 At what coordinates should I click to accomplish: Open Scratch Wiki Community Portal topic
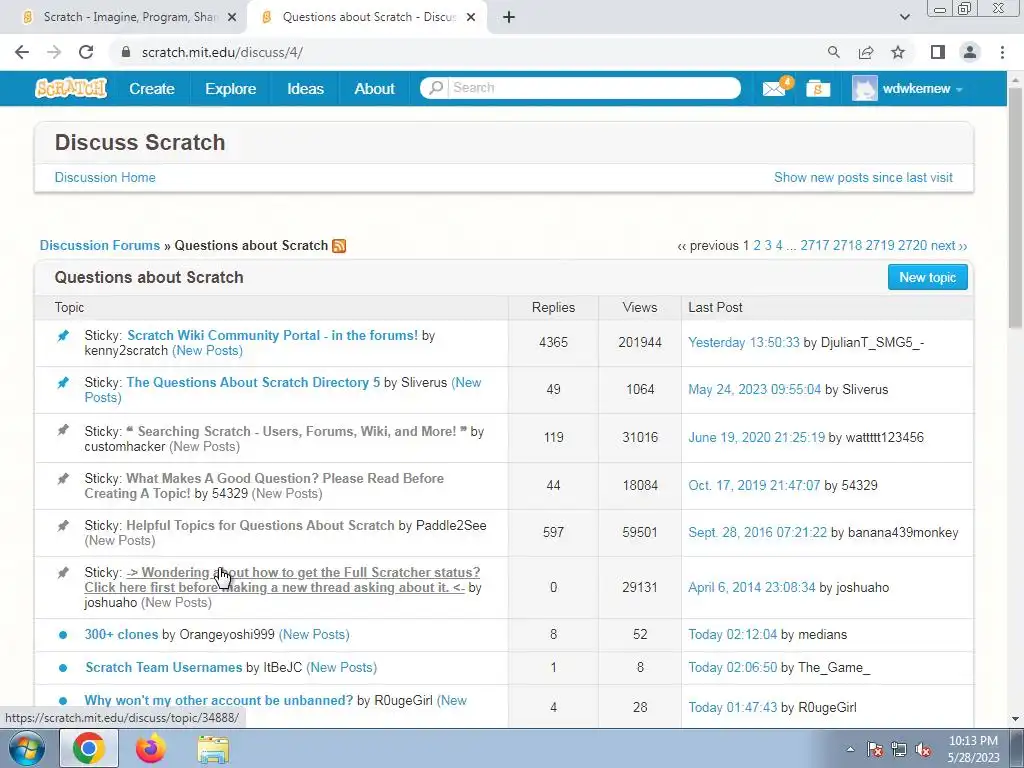click(x=272, y=335)
